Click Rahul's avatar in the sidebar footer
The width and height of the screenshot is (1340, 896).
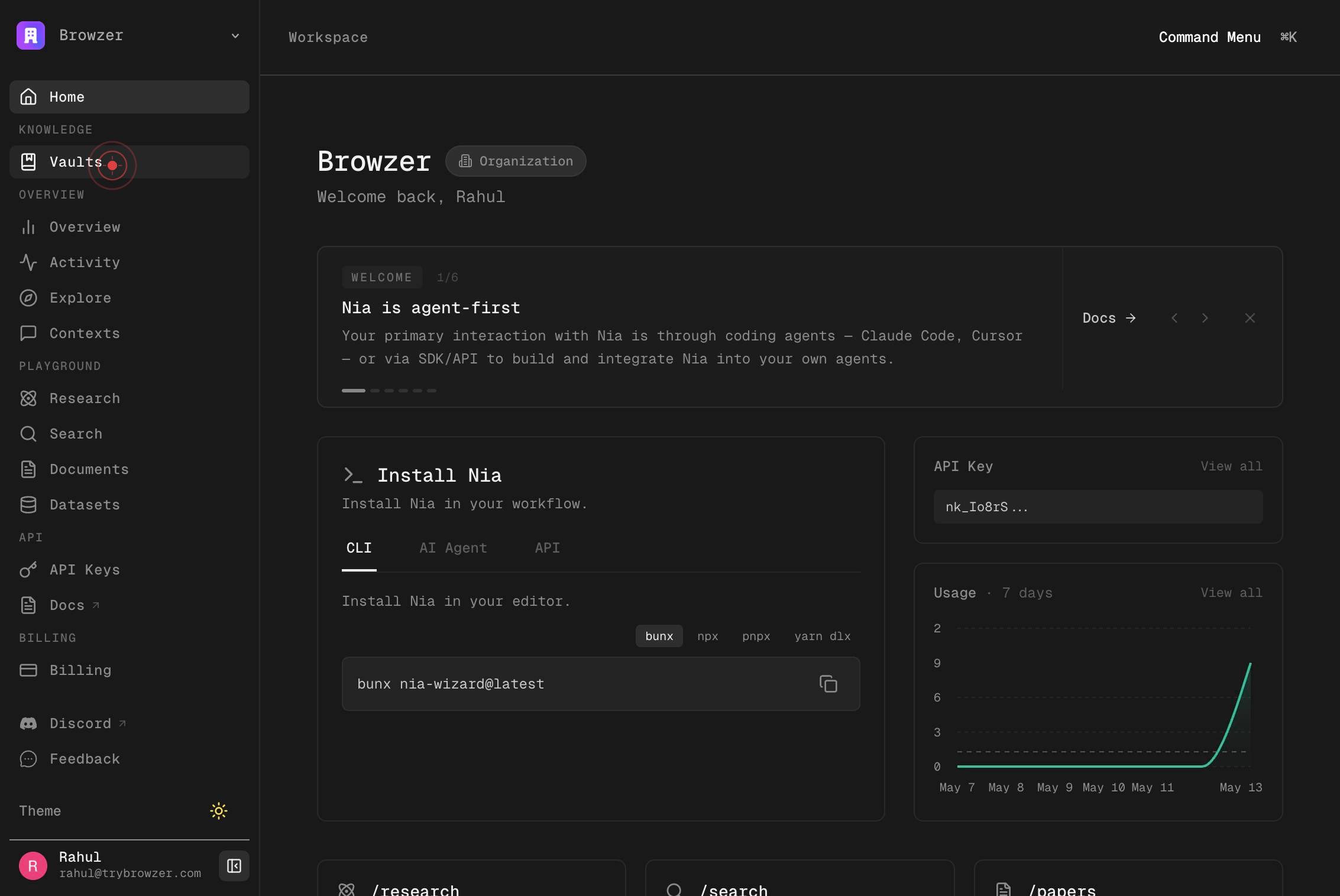(x=33, y=866)
